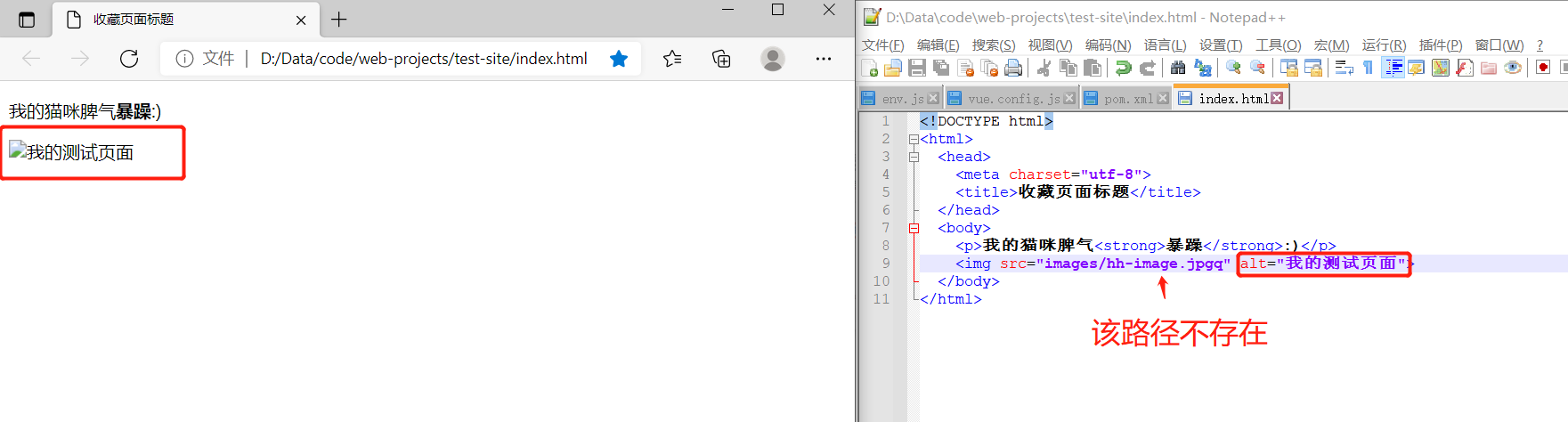Image resolution: width=1568 pixels, height=422 pixels.
Task: Click the blue favorite star in address bar
Action: tap(619, 59)
